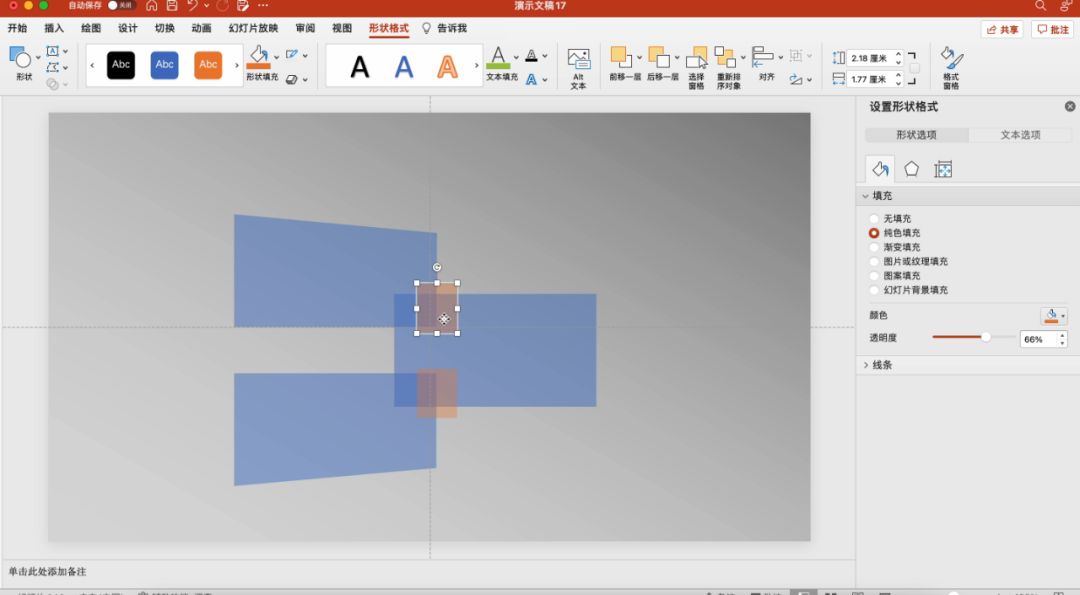Click the shape outline pen icon
Screen dimensions: 1080x595
292,54
